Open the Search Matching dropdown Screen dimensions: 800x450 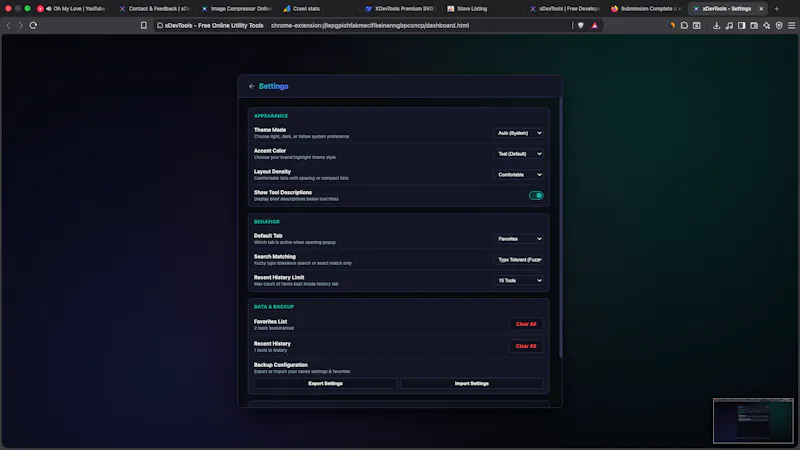click(x=518, y=260)
